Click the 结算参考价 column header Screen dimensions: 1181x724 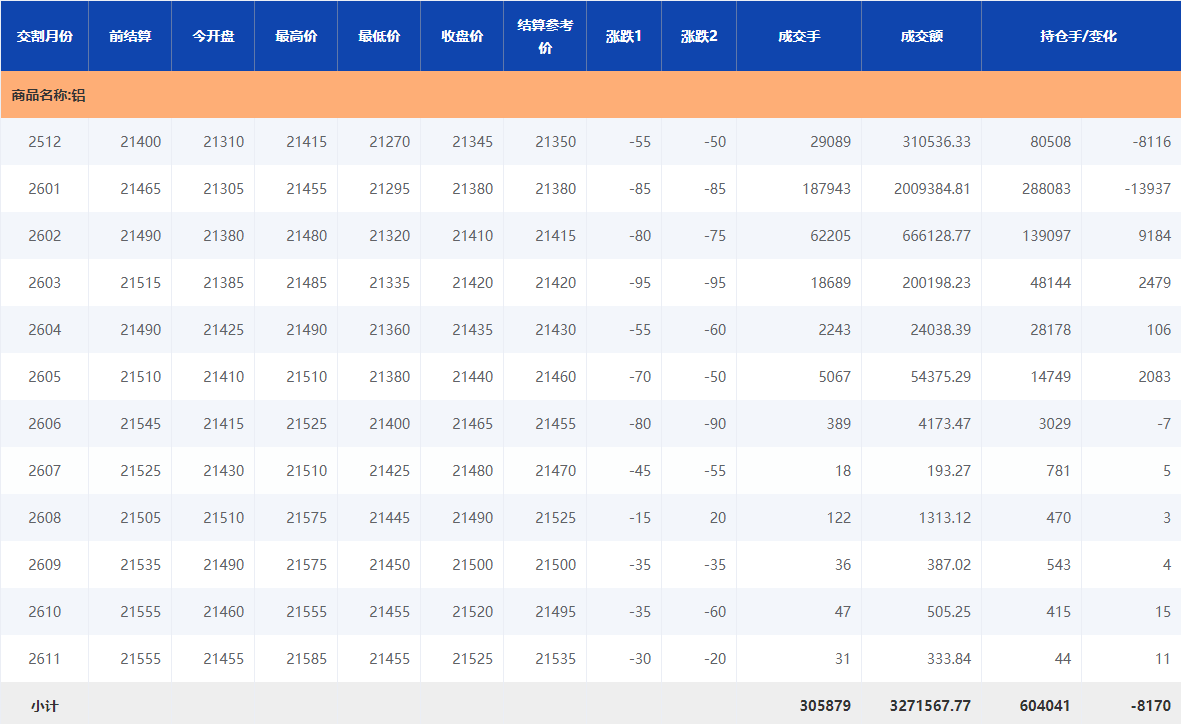pos(545,36)
